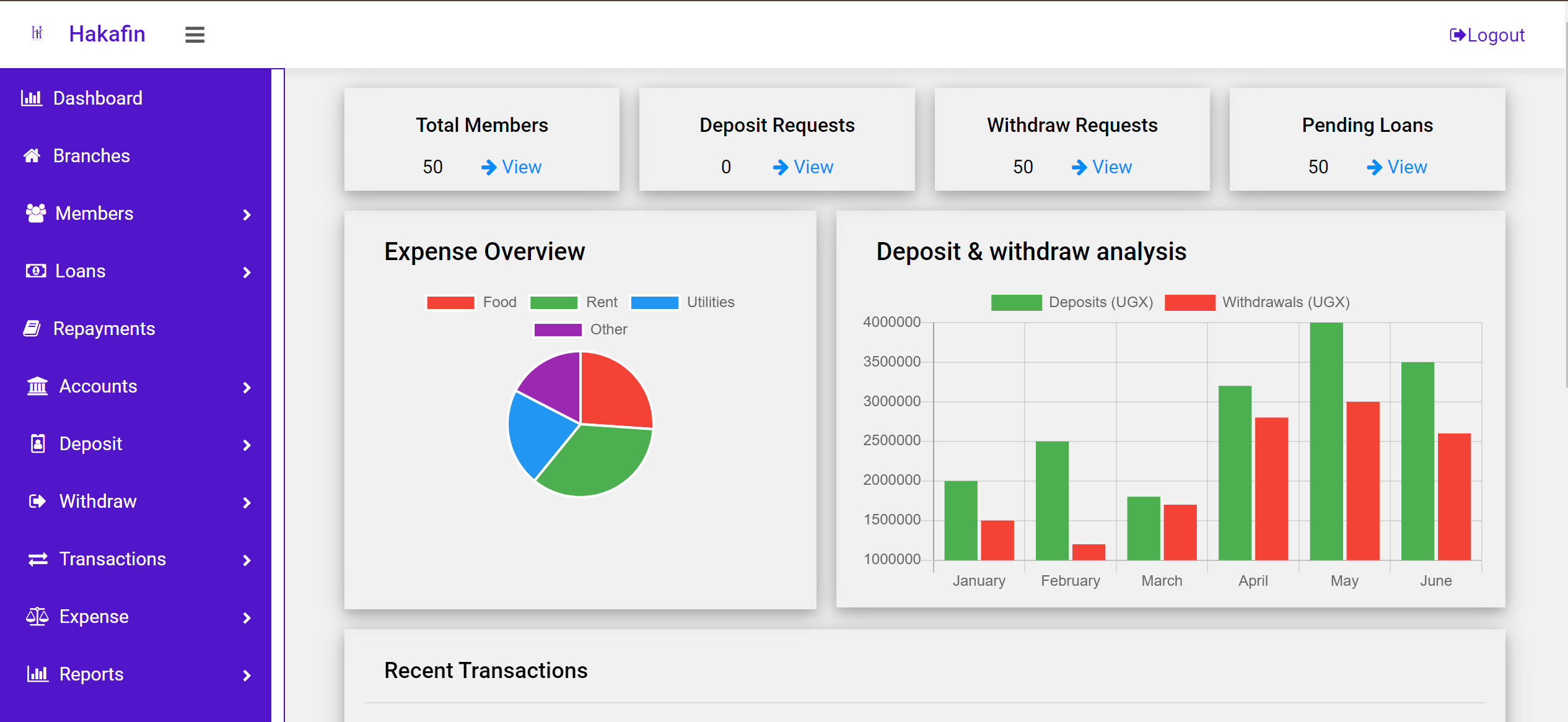Expand the Accounts submenu chevron
Viewport: 1568px width, 722px height.
[247, 388]
